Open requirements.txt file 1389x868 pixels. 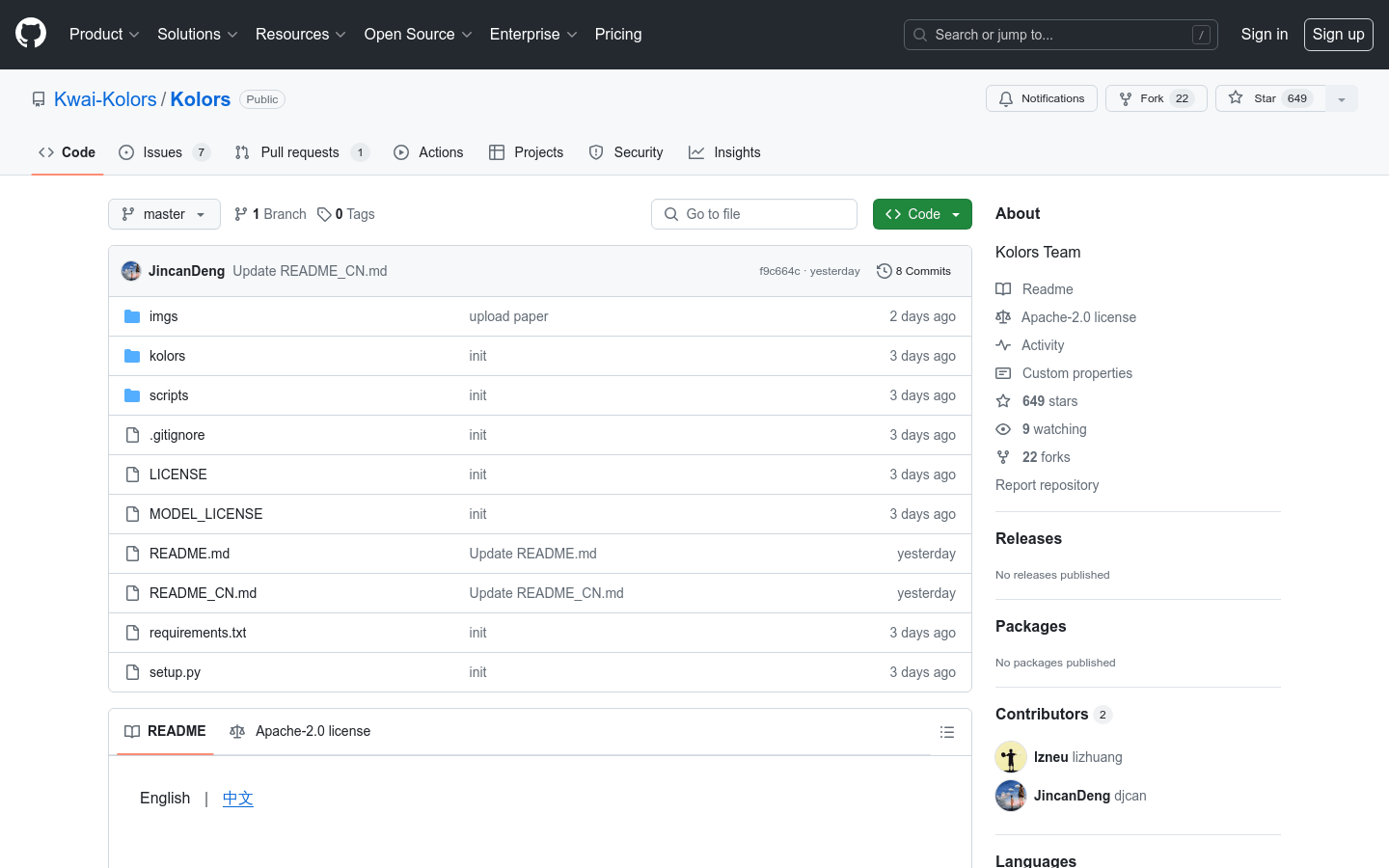198,633
